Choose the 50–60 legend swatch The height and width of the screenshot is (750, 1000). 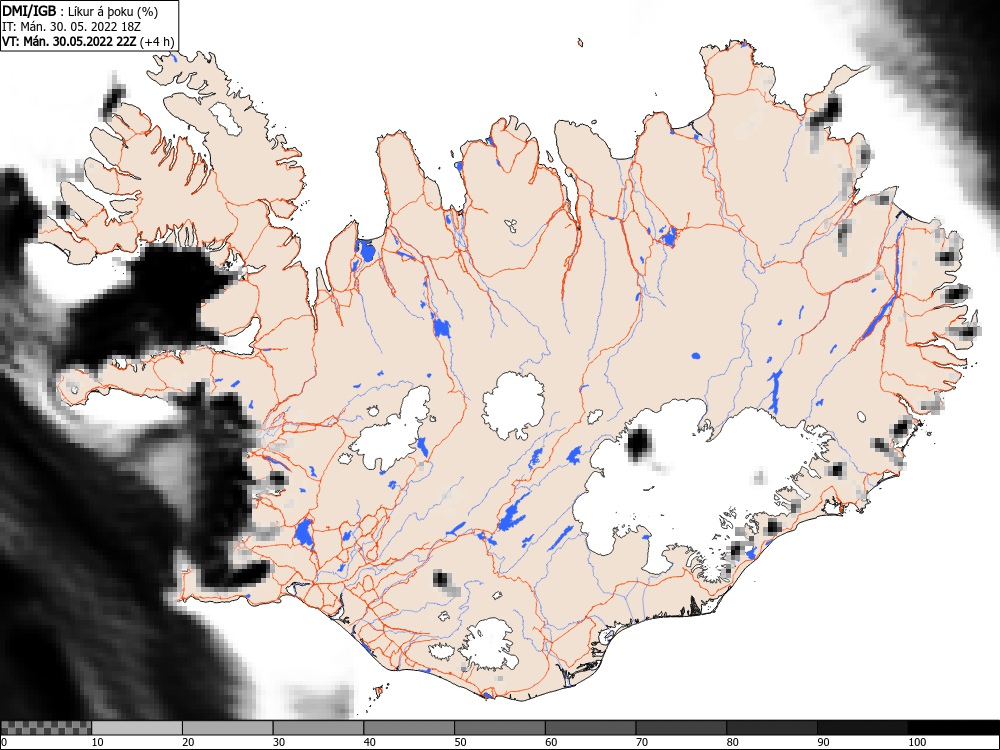500,728
